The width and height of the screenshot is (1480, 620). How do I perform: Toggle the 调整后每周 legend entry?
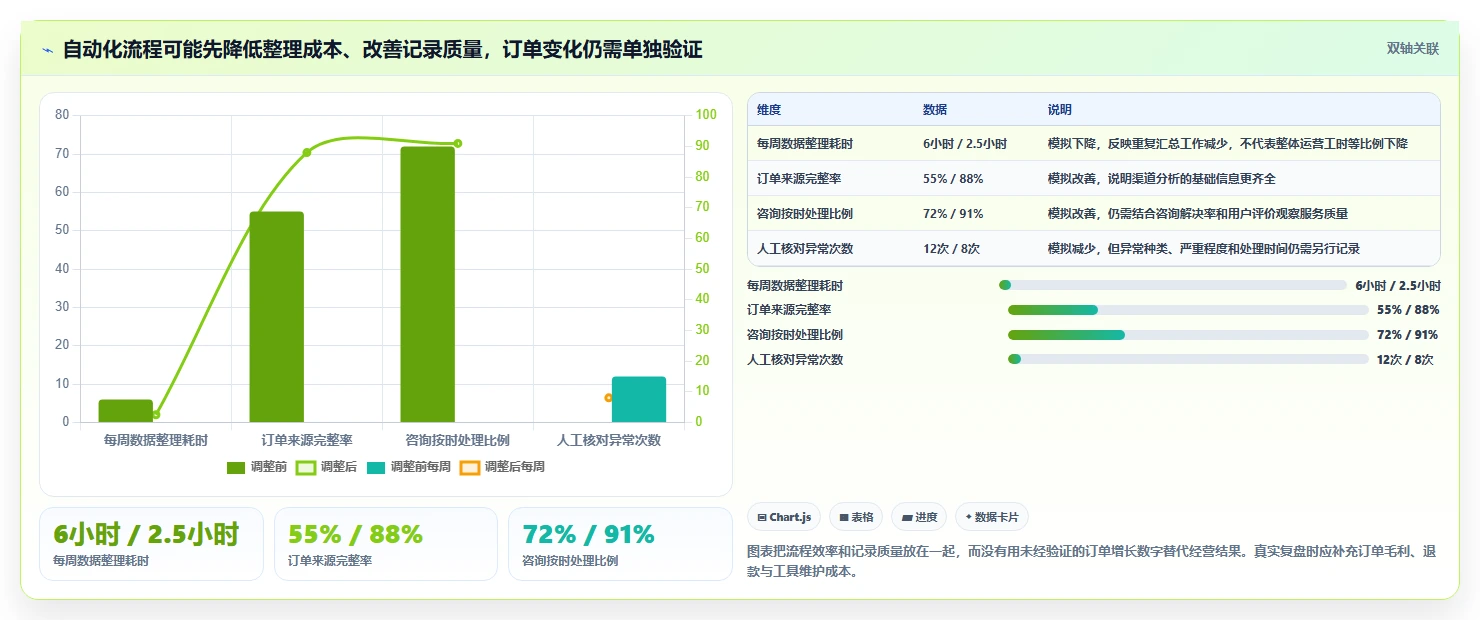502,467
